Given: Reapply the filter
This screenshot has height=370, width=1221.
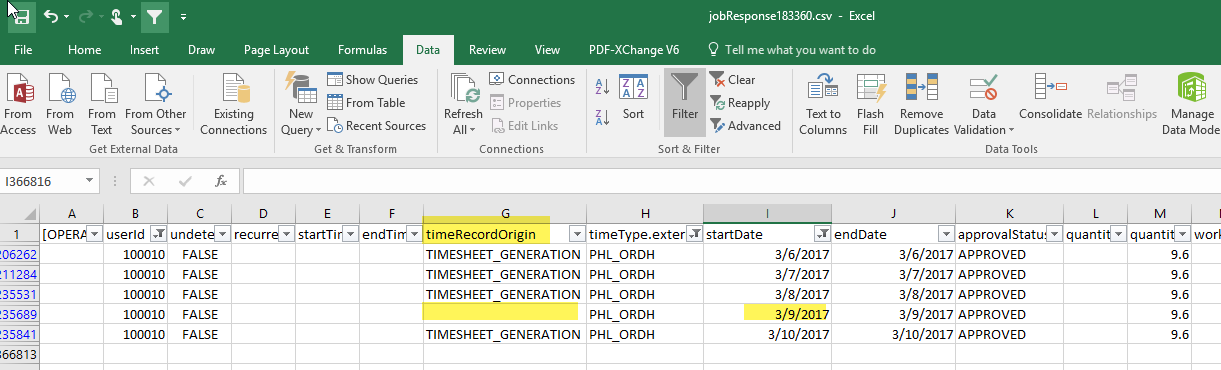Looking at the screenshot, I should [740, 103].
